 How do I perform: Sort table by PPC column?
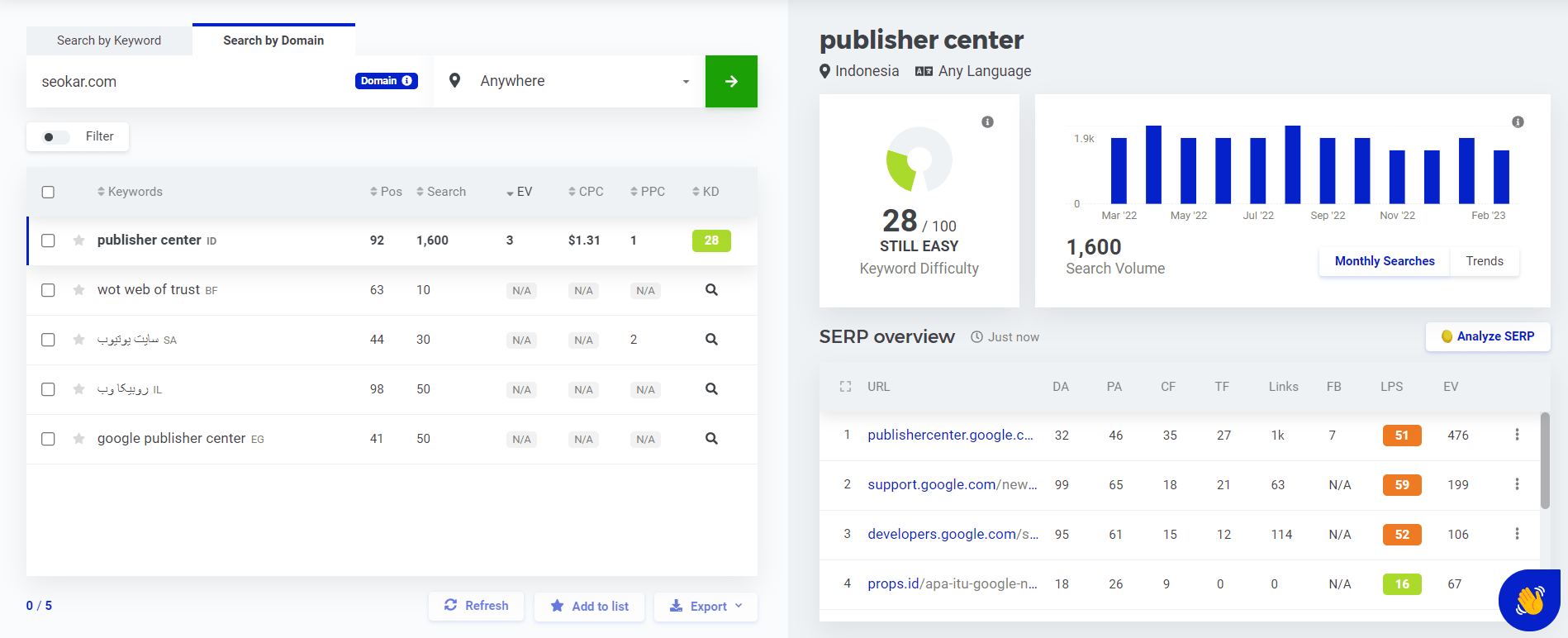(648, 192)
